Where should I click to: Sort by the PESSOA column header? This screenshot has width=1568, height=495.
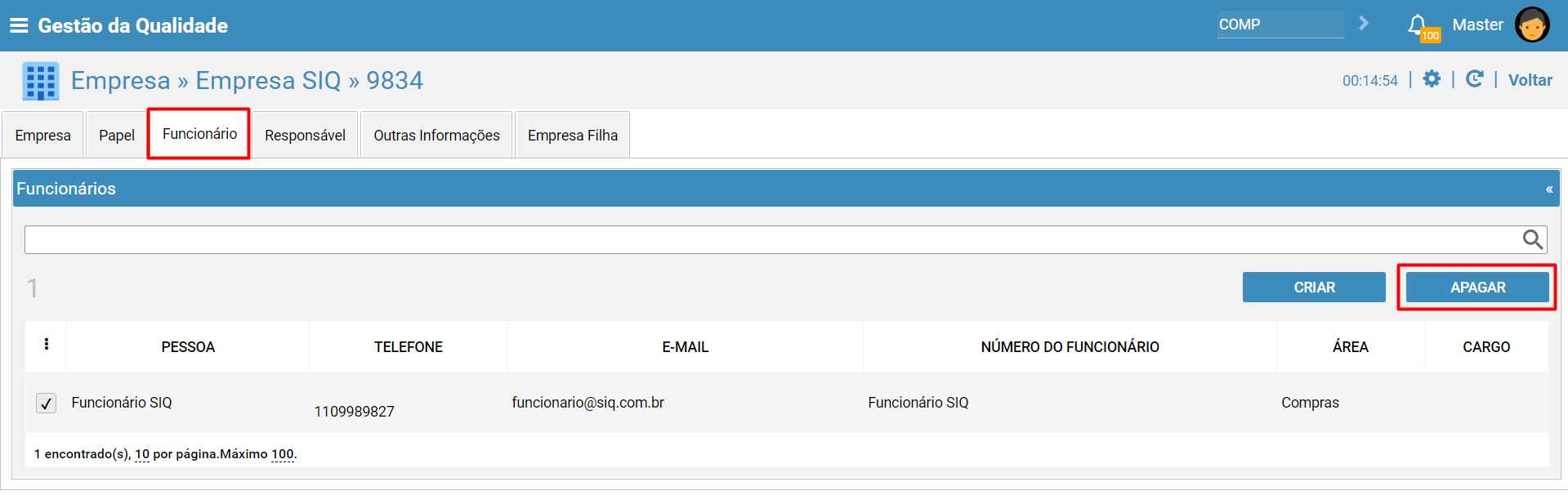tap(188, 347)
